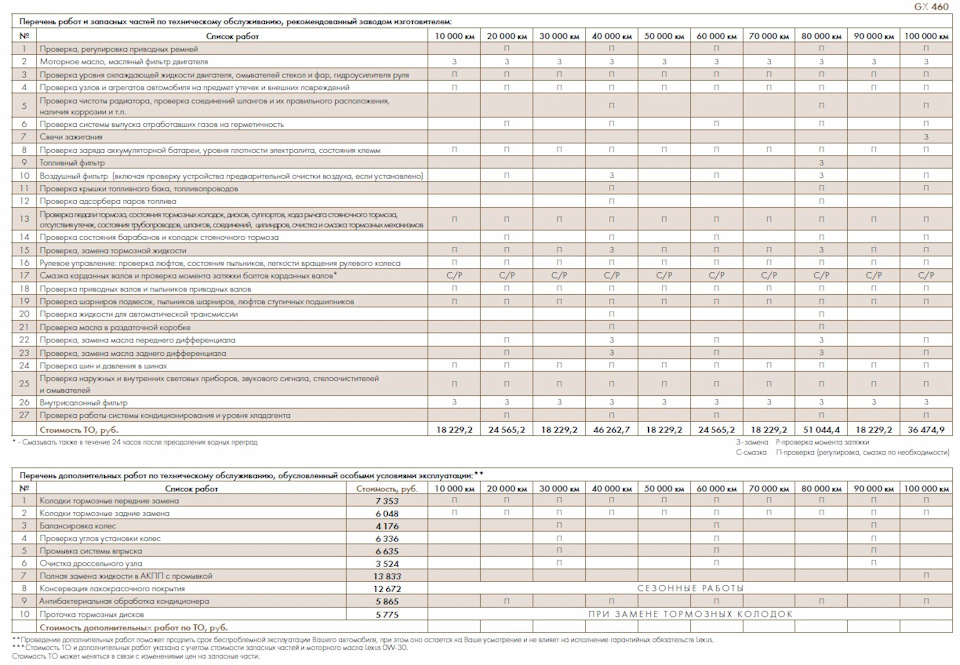Click the 'GX 460' model title
960x665 pixels.
pos(931,7)
